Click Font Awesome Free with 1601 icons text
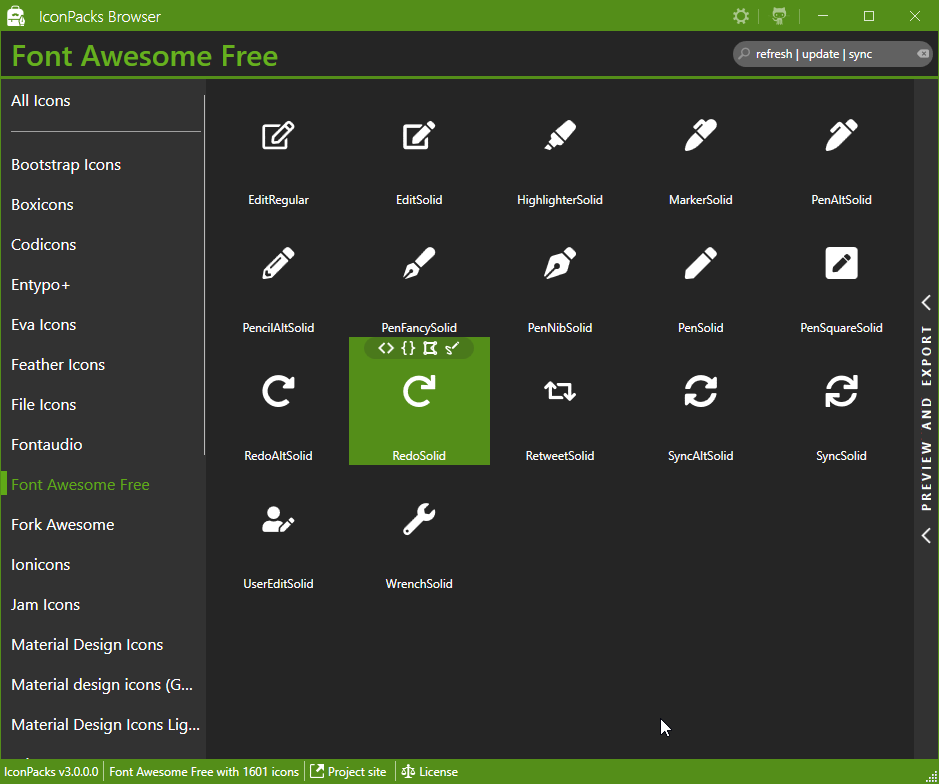 point(204,772)
